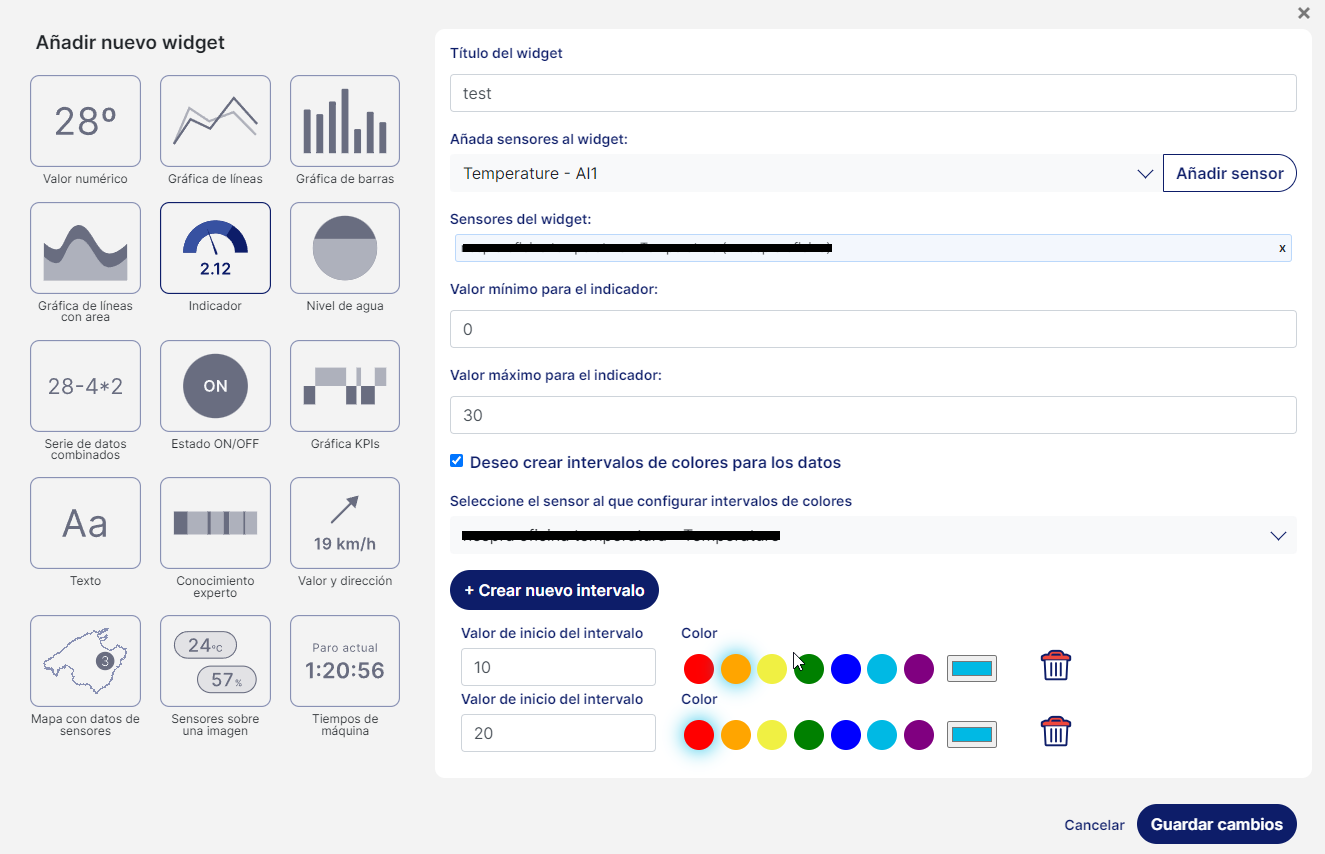Pick the green color for first interval
The width and height of the screenshot is (1325, 854).
809,669
